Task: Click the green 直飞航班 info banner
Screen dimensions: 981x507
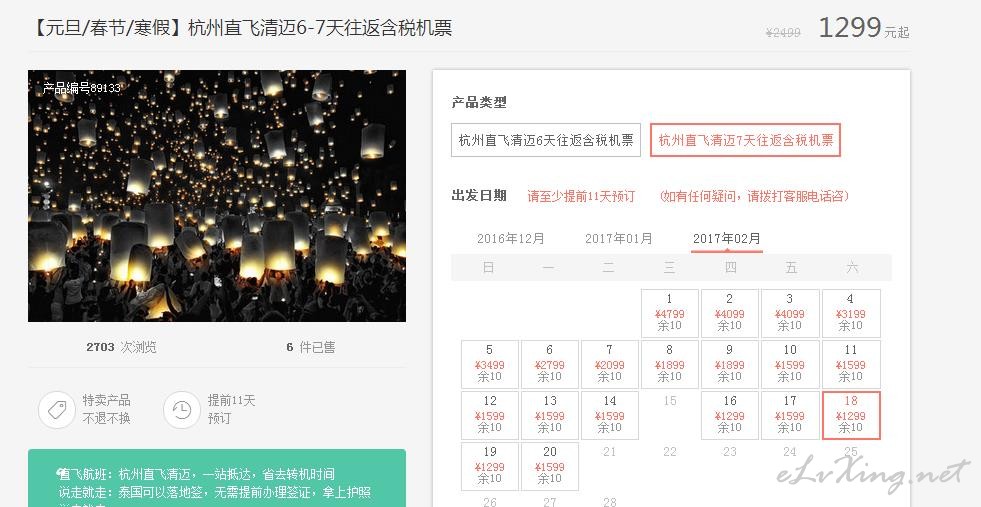Action: (x=217, y=478)
